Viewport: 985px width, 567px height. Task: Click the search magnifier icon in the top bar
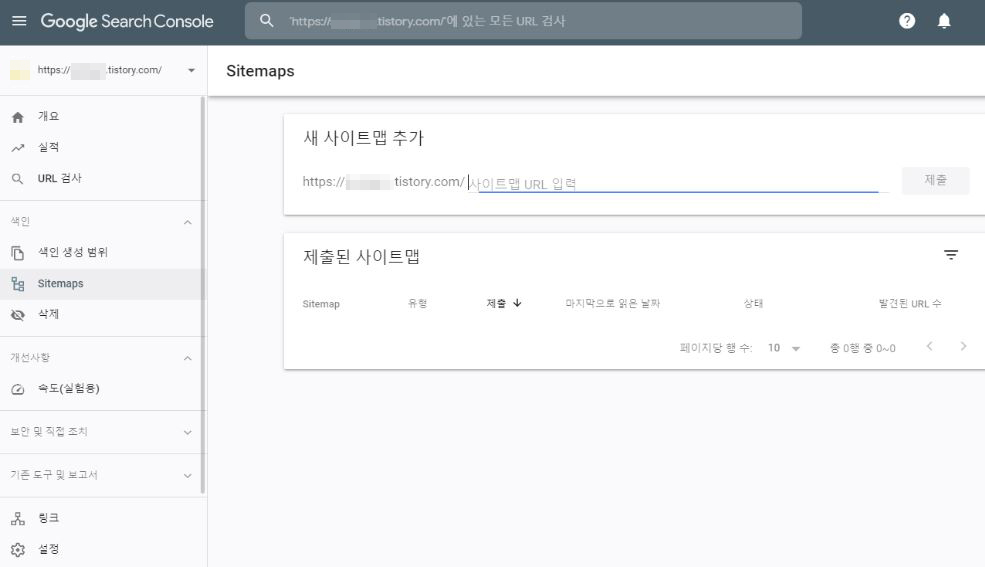point(266,21)
